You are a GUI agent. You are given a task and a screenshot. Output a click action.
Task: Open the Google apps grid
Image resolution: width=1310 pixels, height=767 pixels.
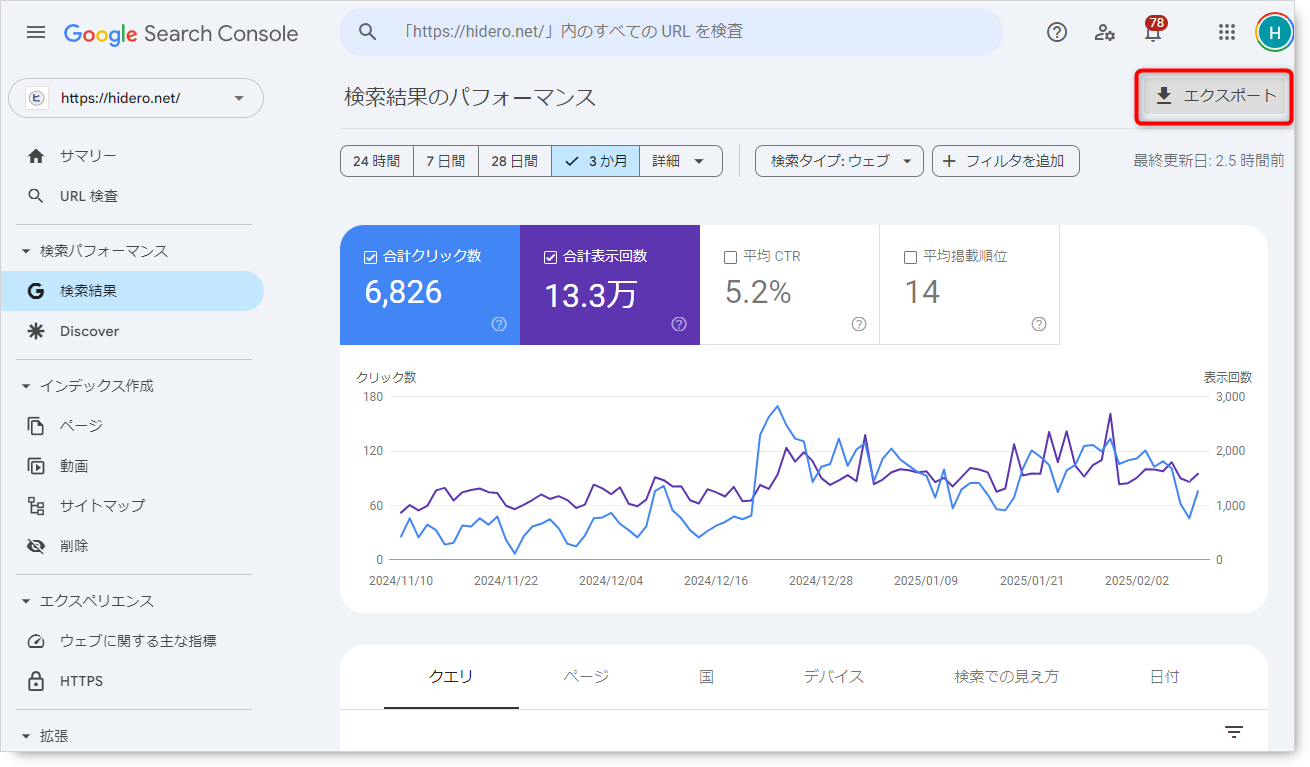tap(1226, 33)
